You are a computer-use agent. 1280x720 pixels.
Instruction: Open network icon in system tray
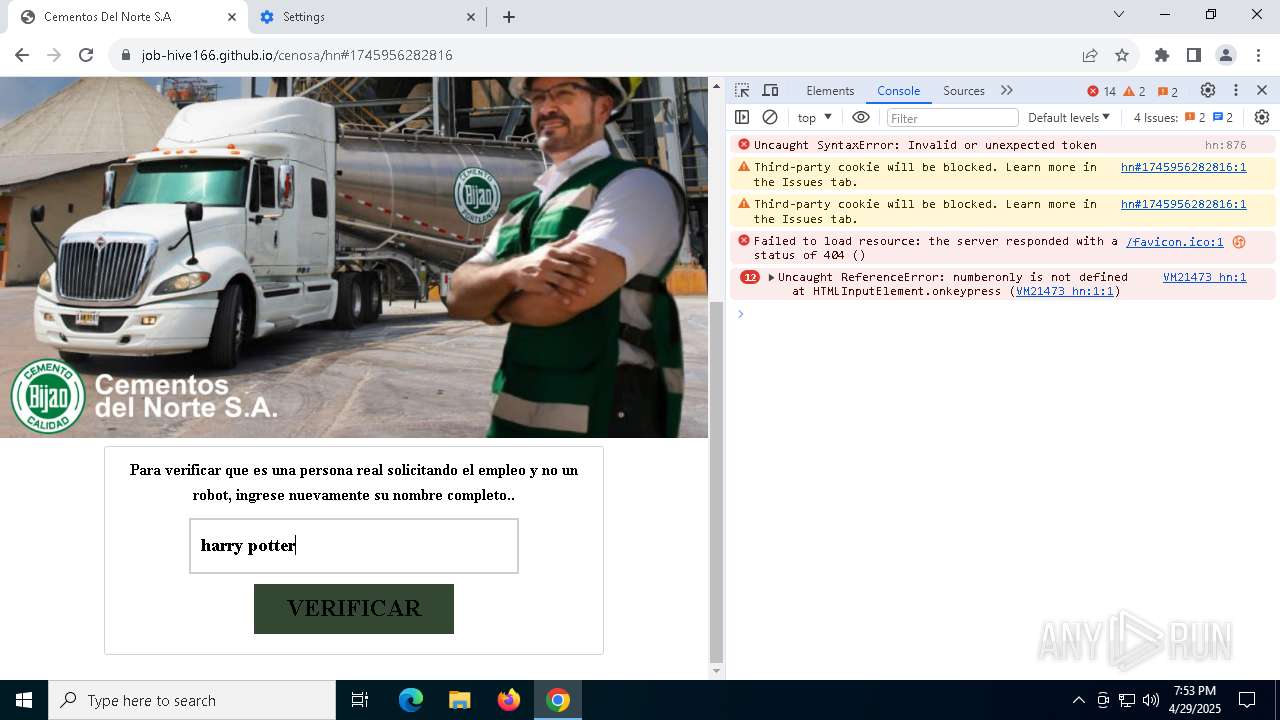[1127, 700]
